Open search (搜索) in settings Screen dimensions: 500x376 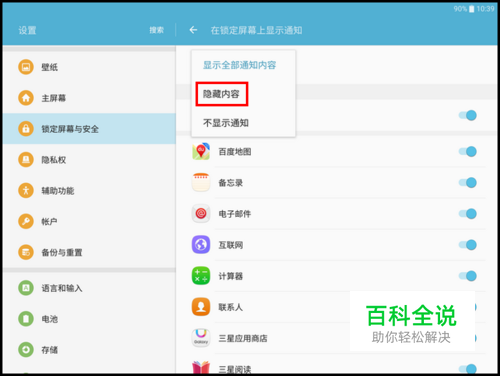pyautogui.click(x=156, y=30)
